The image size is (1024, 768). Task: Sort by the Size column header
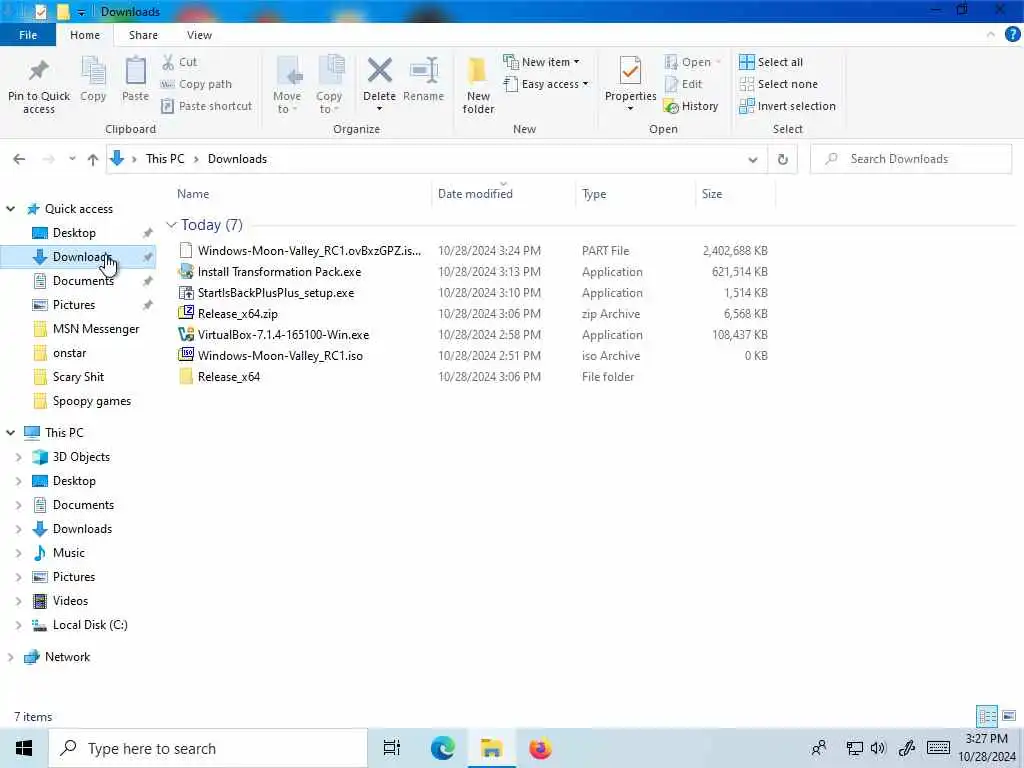[x=712, y=194]
